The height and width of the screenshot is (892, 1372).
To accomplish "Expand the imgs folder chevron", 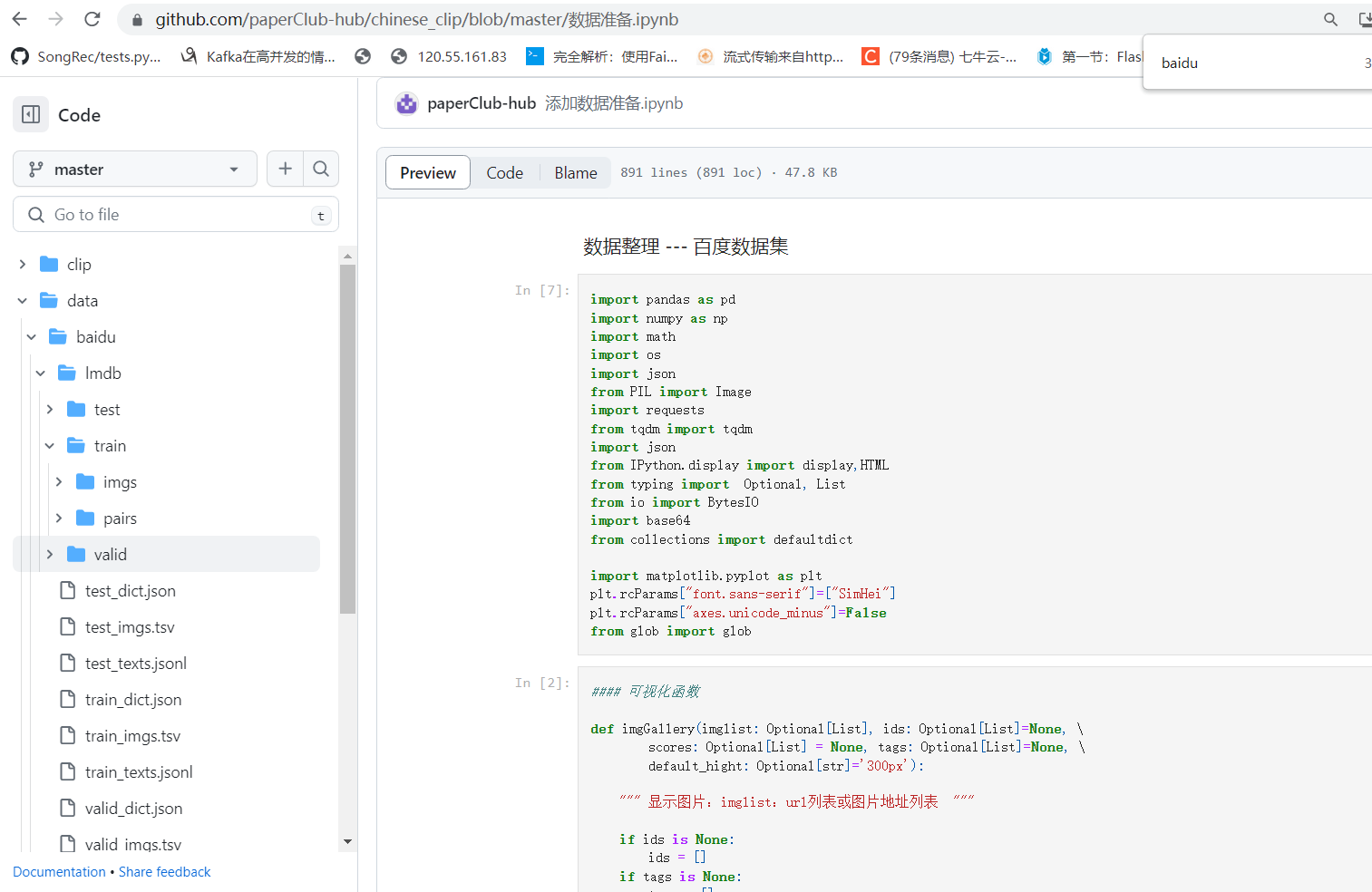I will (58, 481).
